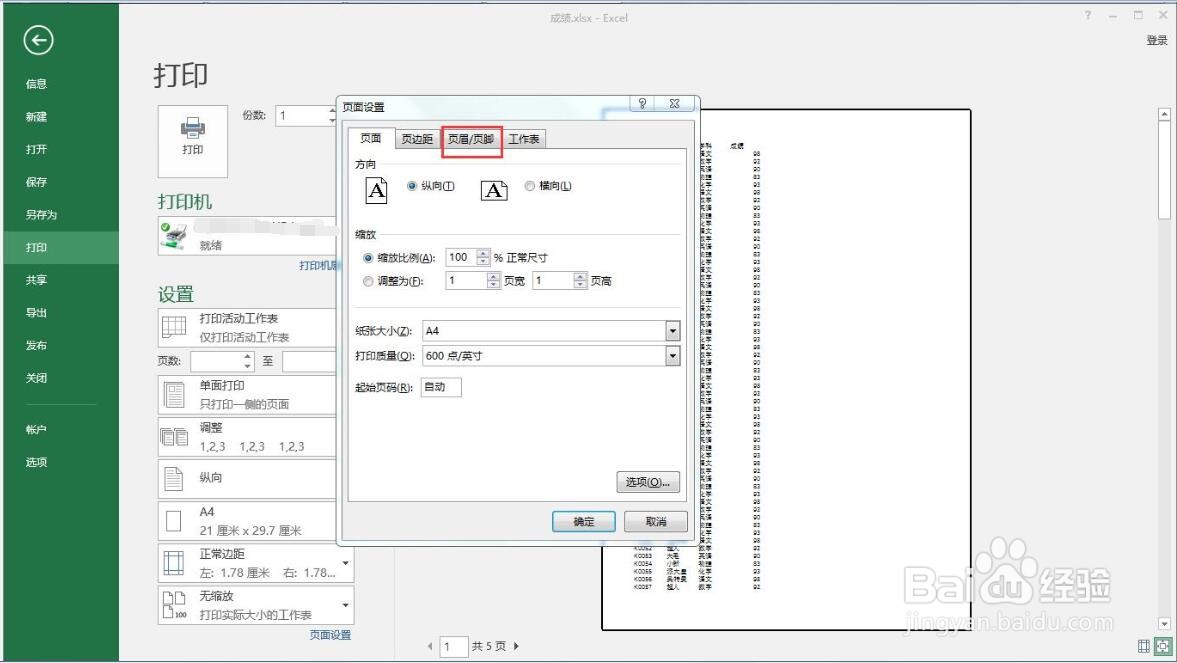Open 新建 in the left sidebar

click(x=36, y=116)
